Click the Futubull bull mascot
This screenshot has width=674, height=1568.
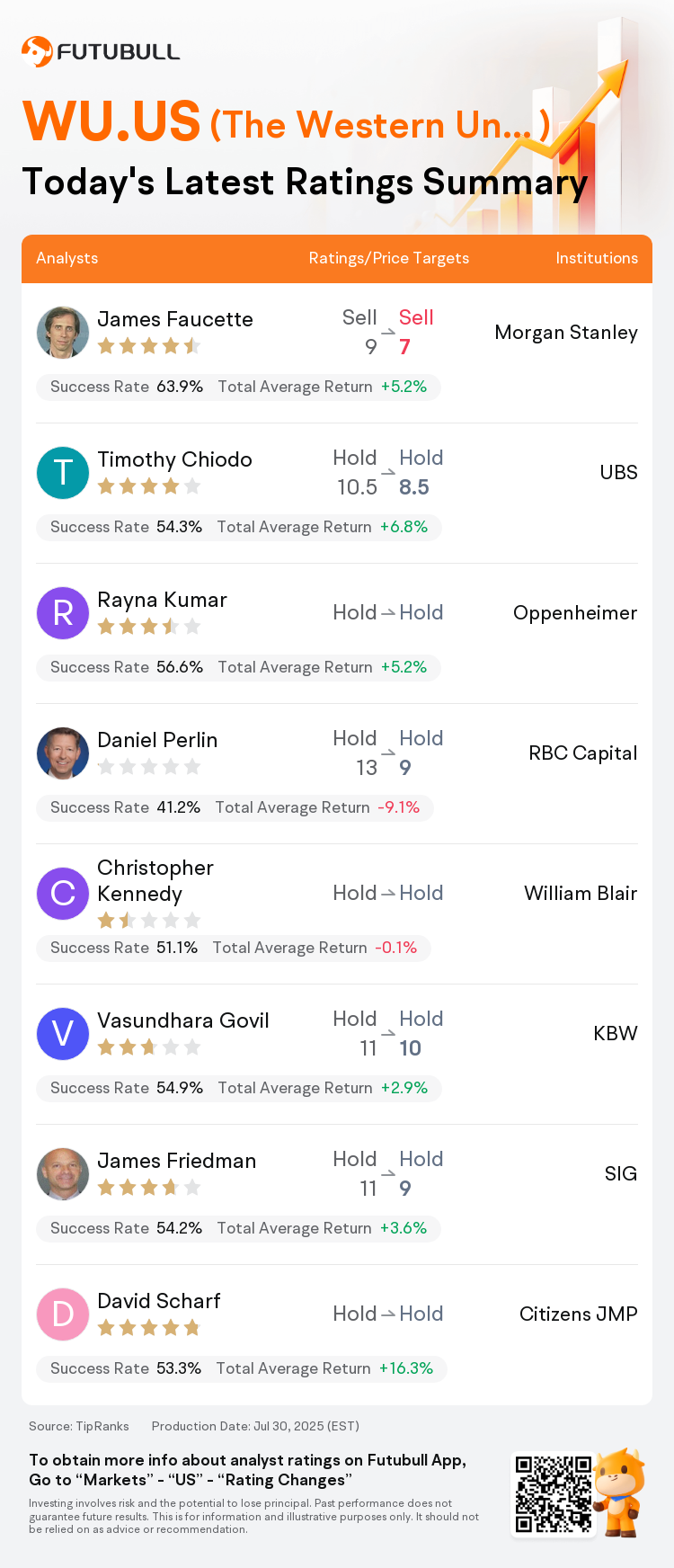click(621, 1492)
